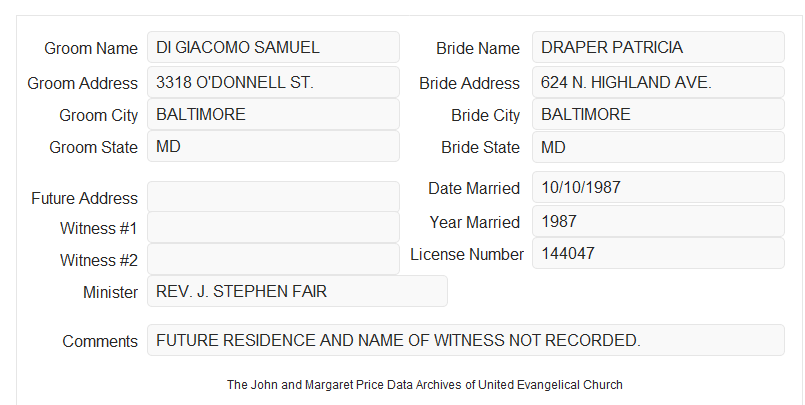Focus the empty Witness #2 field
This screenshot has width=805, height=405.
[x=273, y=259]
